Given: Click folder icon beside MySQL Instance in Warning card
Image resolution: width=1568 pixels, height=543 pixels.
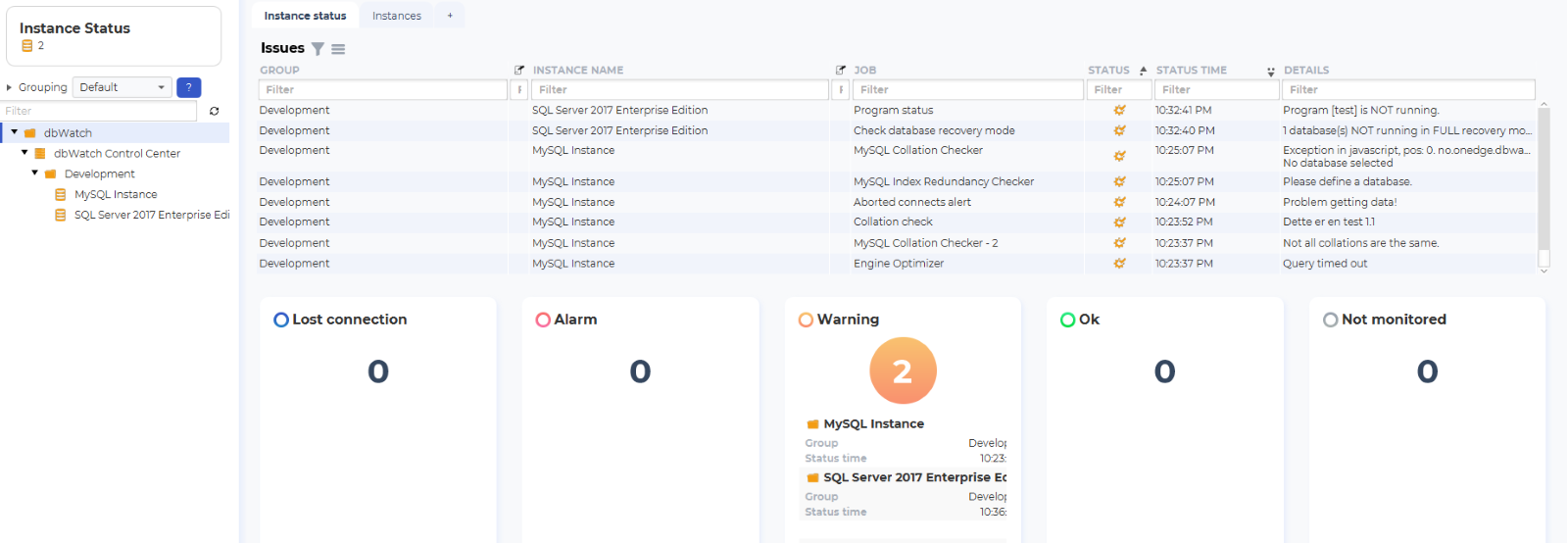Looking at the screenshot, I should (x=812, y=424).
